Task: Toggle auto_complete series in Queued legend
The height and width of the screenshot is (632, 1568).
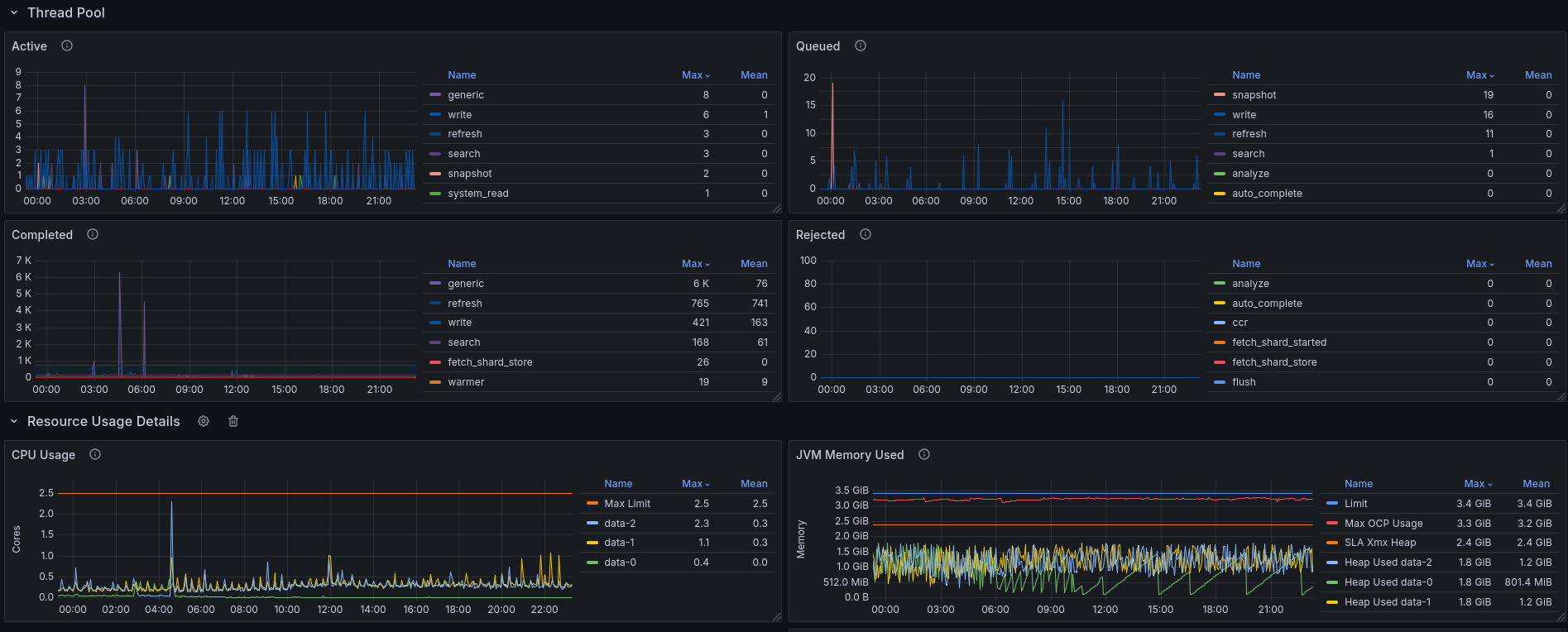Action: pos(1267,194)
